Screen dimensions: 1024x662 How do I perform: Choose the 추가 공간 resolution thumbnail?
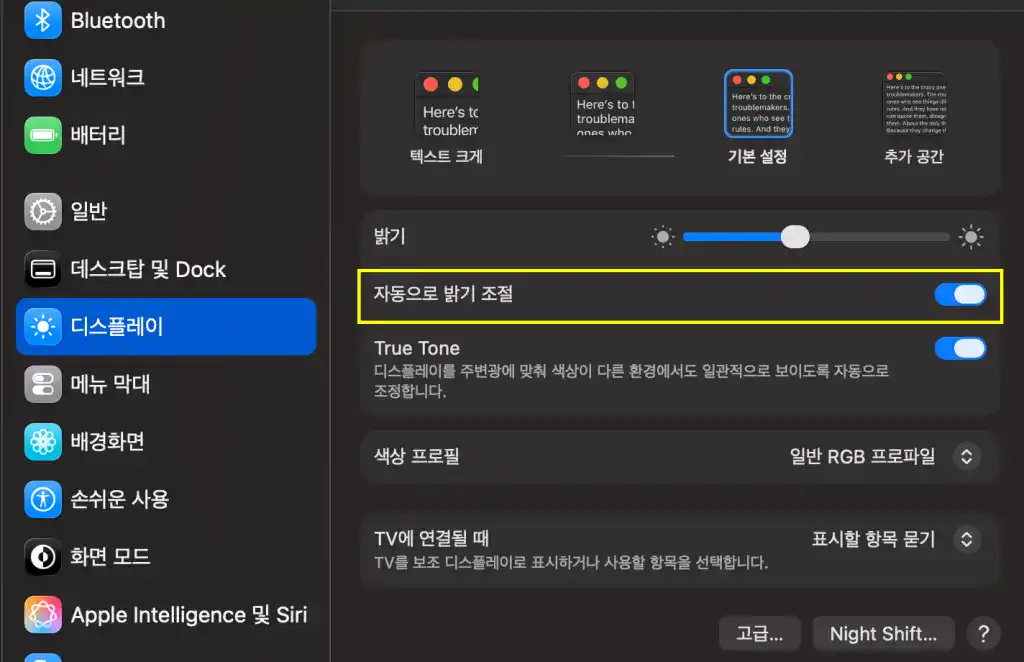pyautogui.click(x=914, y=104)
